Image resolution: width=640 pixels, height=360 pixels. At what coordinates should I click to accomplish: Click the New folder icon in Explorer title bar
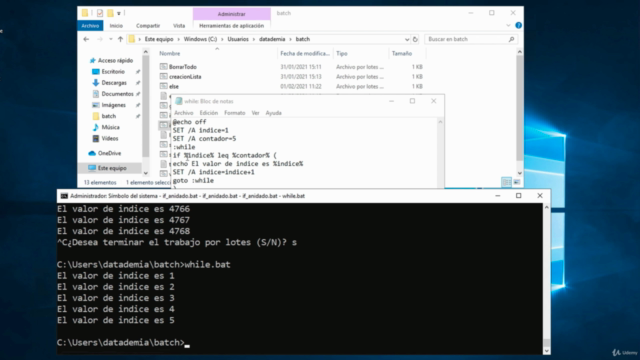110,13
